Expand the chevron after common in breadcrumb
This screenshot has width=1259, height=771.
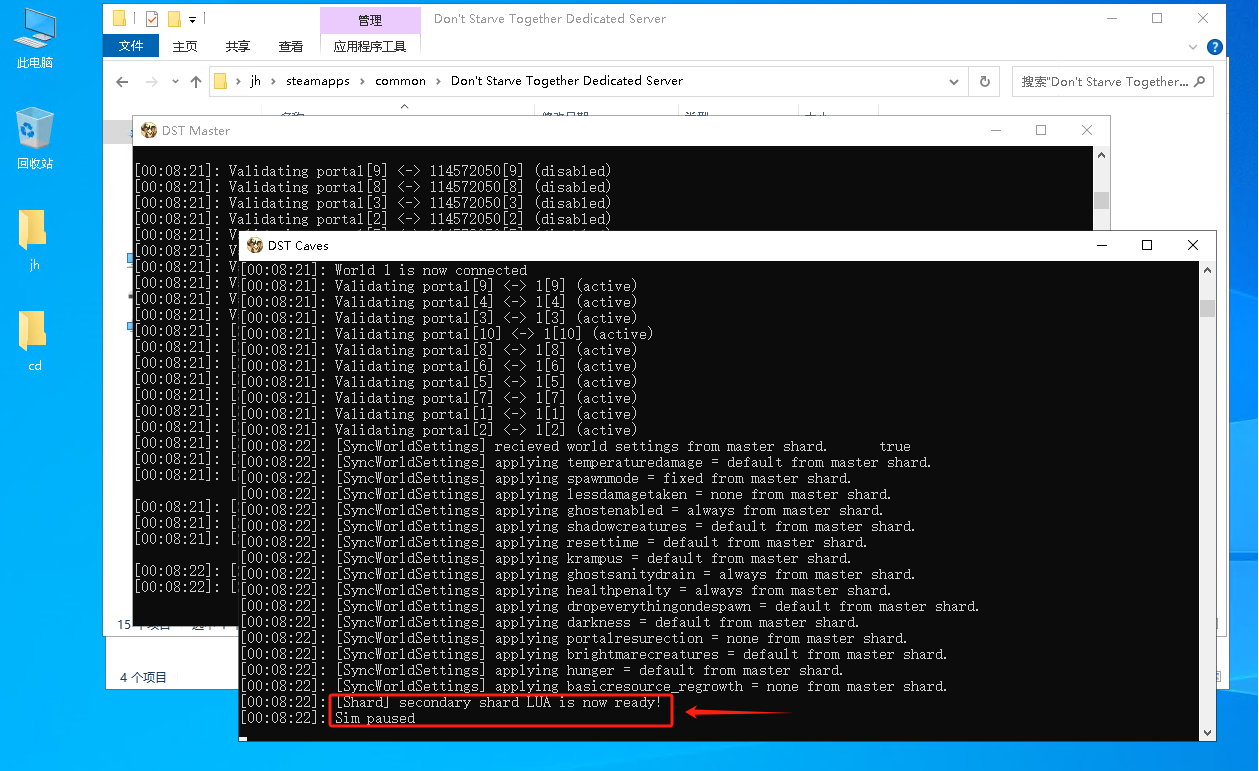(x=439, y=81)
